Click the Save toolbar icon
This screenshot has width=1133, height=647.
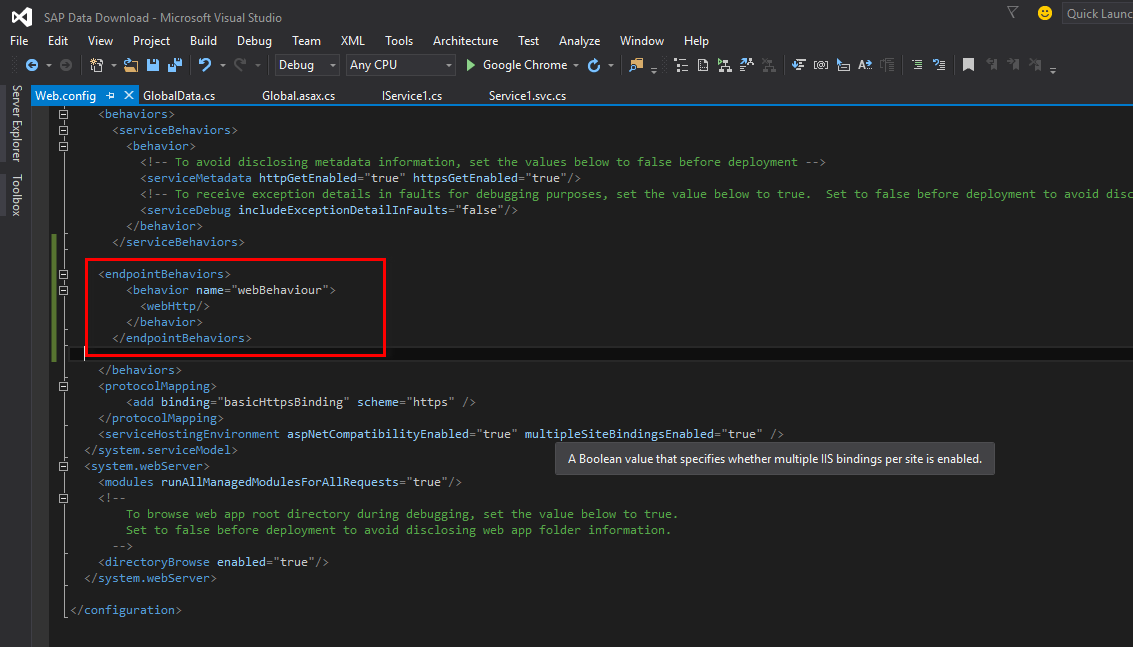tap(152, 65)
